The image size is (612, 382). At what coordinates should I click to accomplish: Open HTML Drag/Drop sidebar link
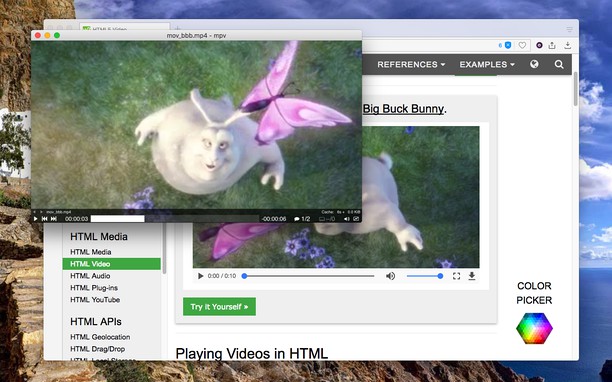(x=98, y=349)
